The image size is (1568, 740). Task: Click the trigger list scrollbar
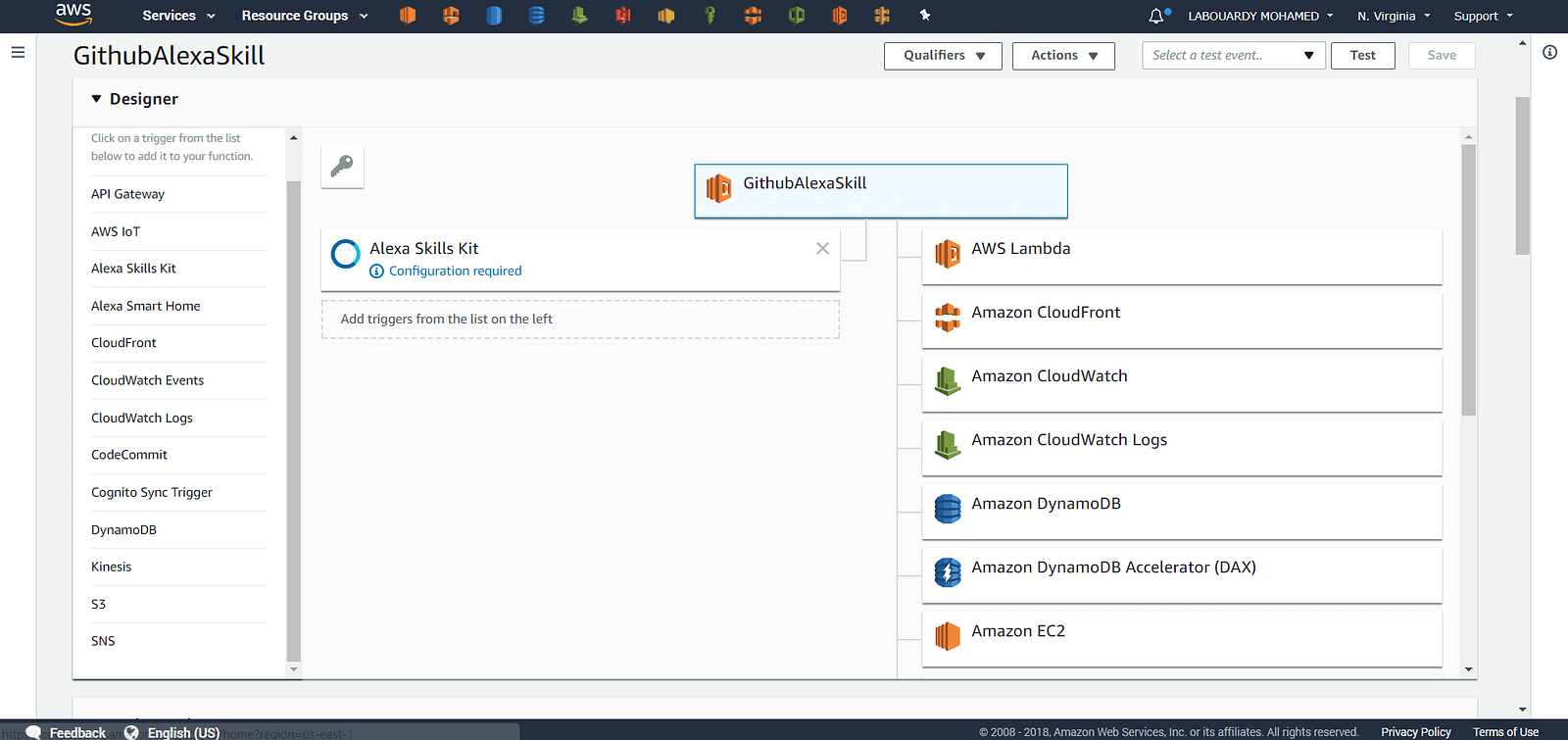(x=294, y=421)
